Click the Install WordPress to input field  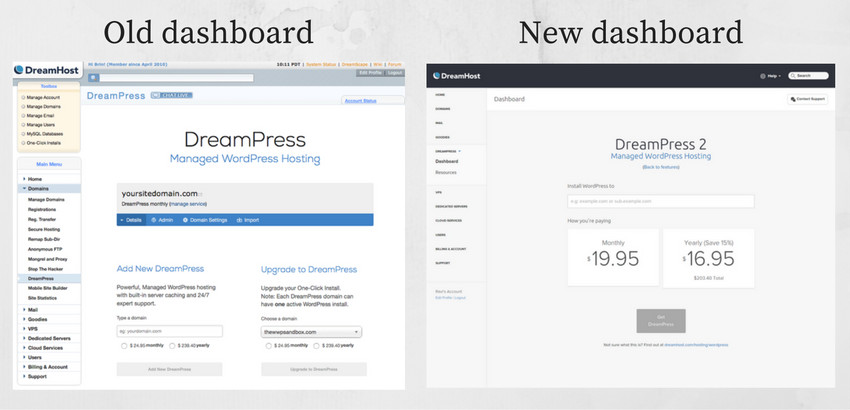pos(661,201)
